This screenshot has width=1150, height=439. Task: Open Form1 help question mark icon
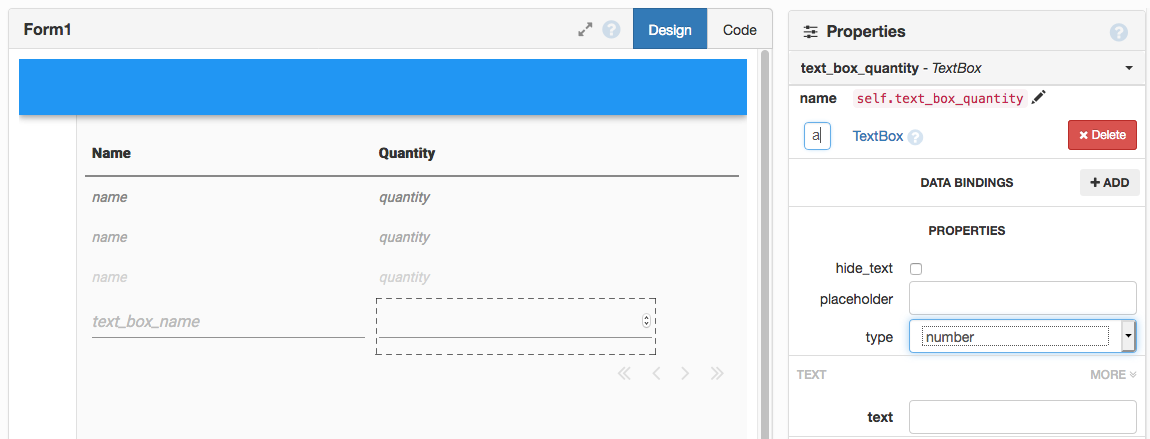612,30
